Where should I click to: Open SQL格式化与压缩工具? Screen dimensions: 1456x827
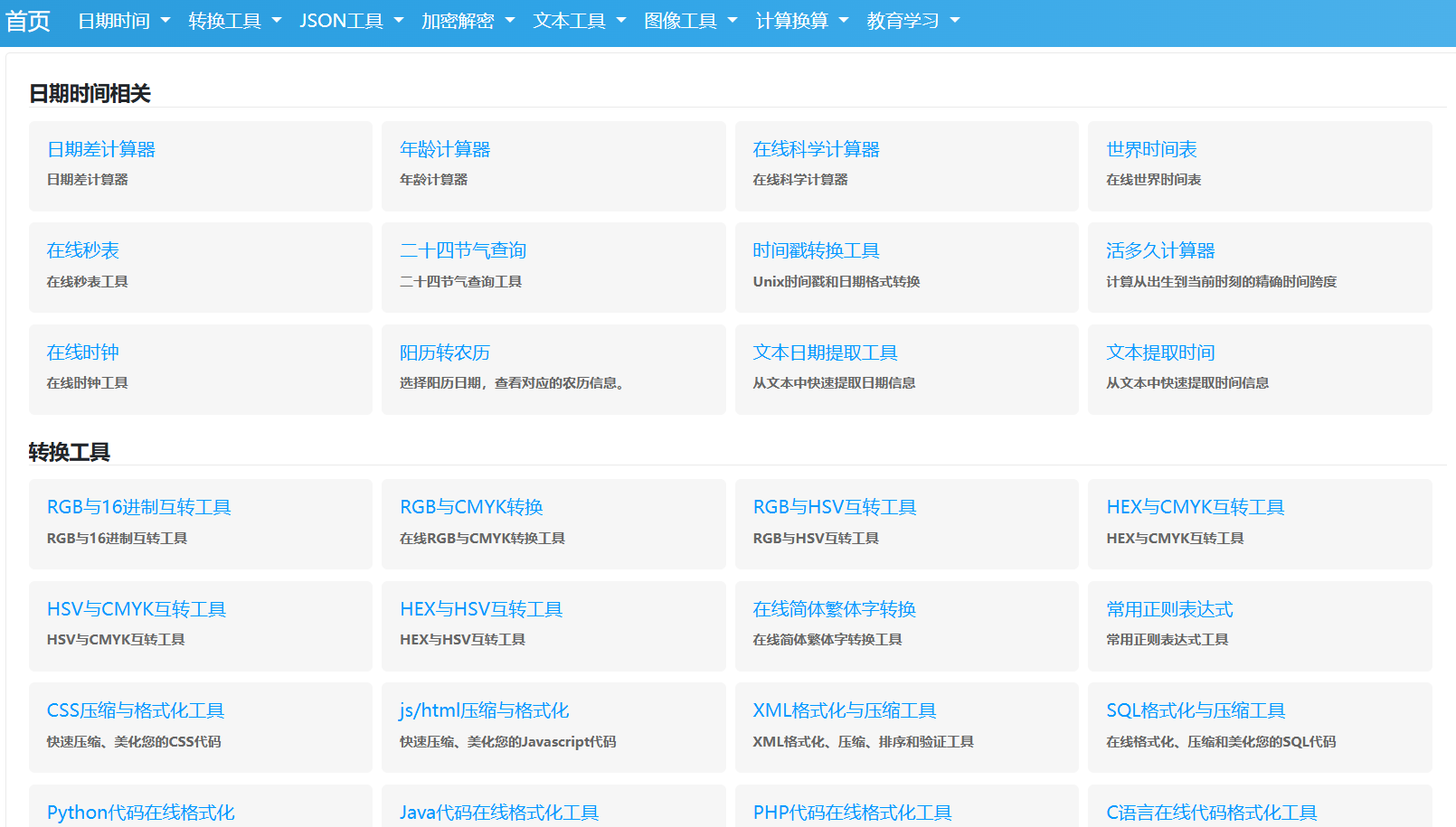[x=1196, y=710]
